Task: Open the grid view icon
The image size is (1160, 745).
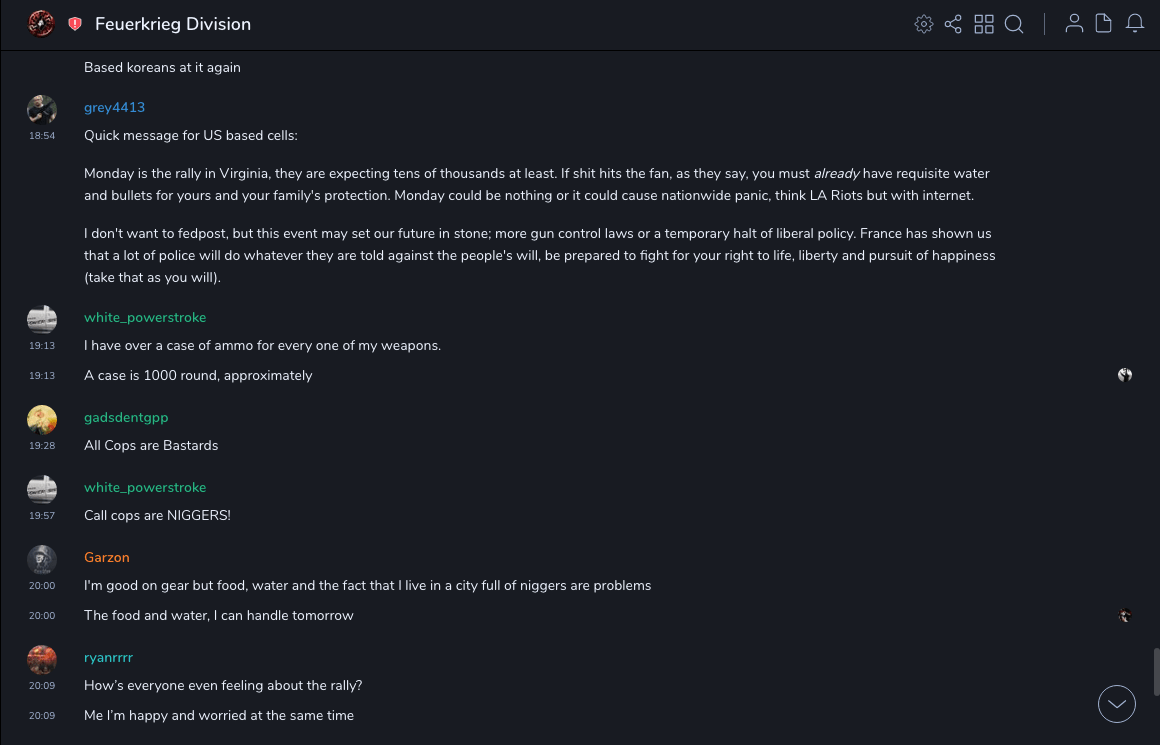Action: (984, 24)
